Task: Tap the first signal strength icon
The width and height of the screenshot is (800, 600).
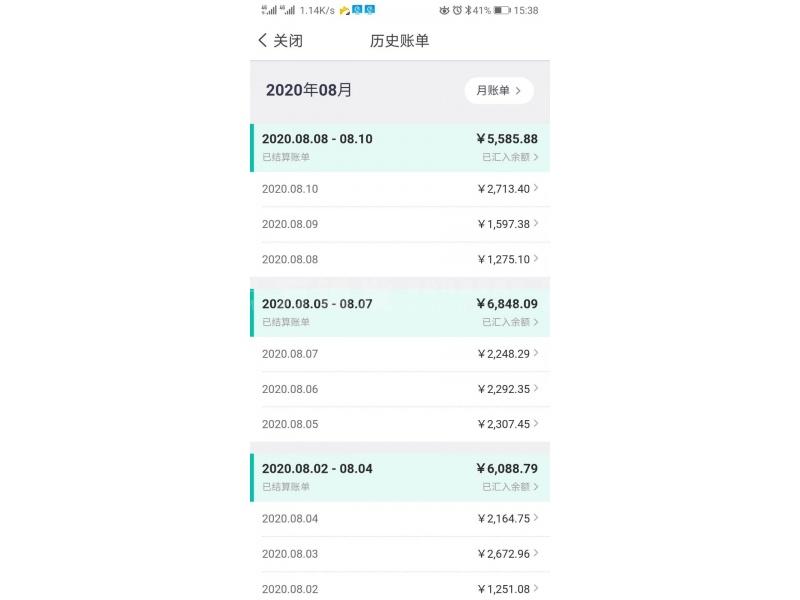Action: [267, 10]
